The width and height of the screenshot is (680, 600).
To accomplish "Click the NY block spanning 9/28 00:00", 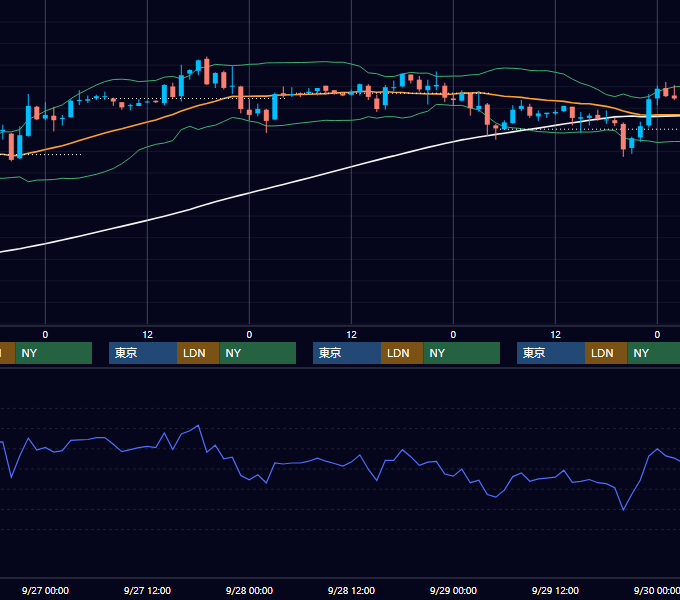I will (x=258, y=353).
